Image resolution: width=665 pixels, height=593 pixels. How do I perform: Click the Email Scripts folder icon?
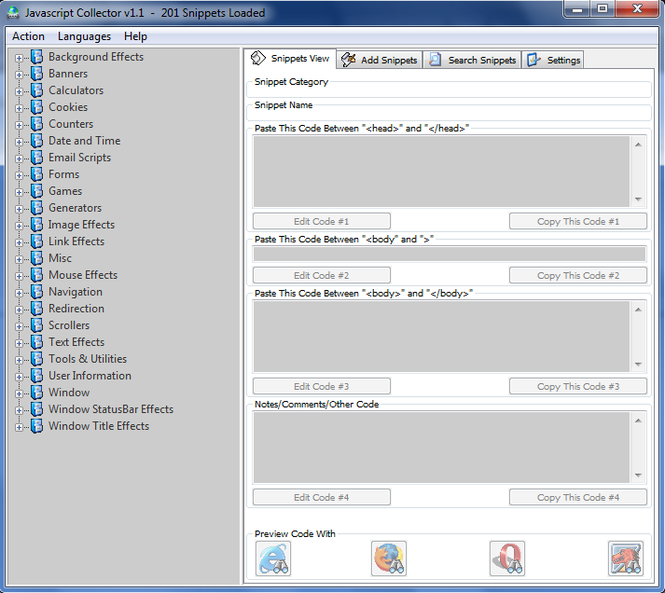(37, 157)
